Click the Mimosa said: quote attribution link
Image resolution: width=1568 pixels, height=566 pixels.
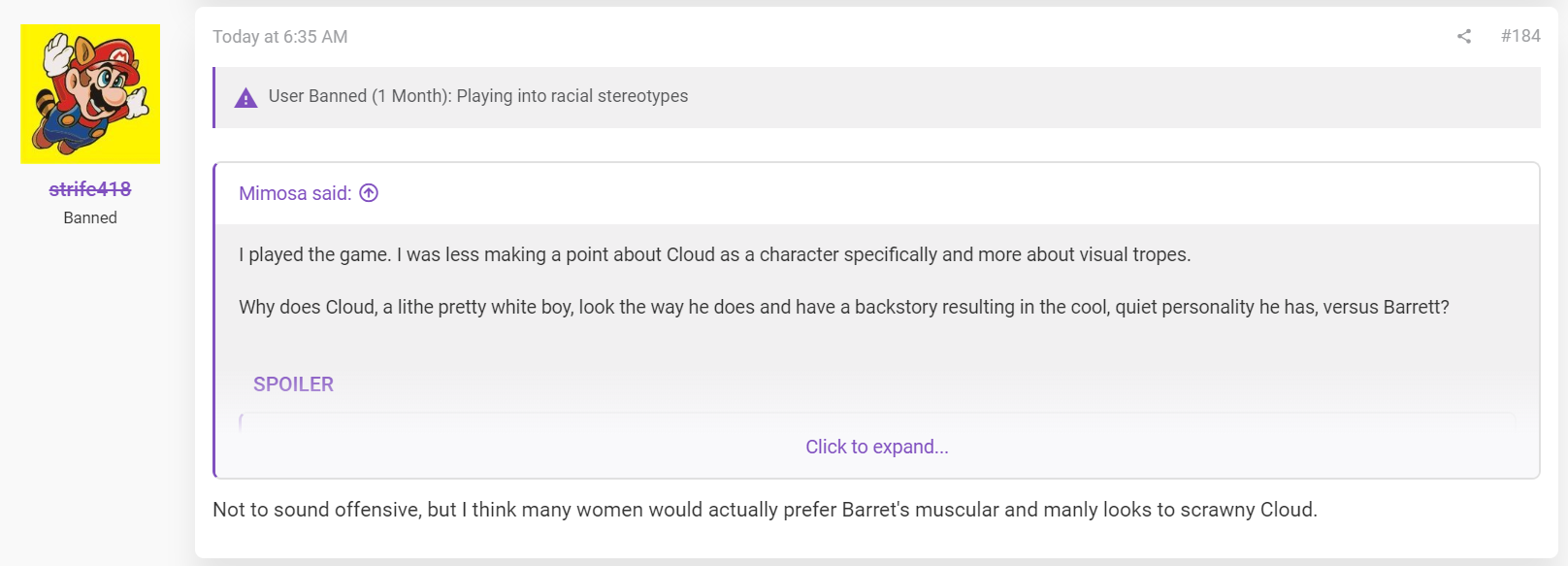click(x=295, y=193)
